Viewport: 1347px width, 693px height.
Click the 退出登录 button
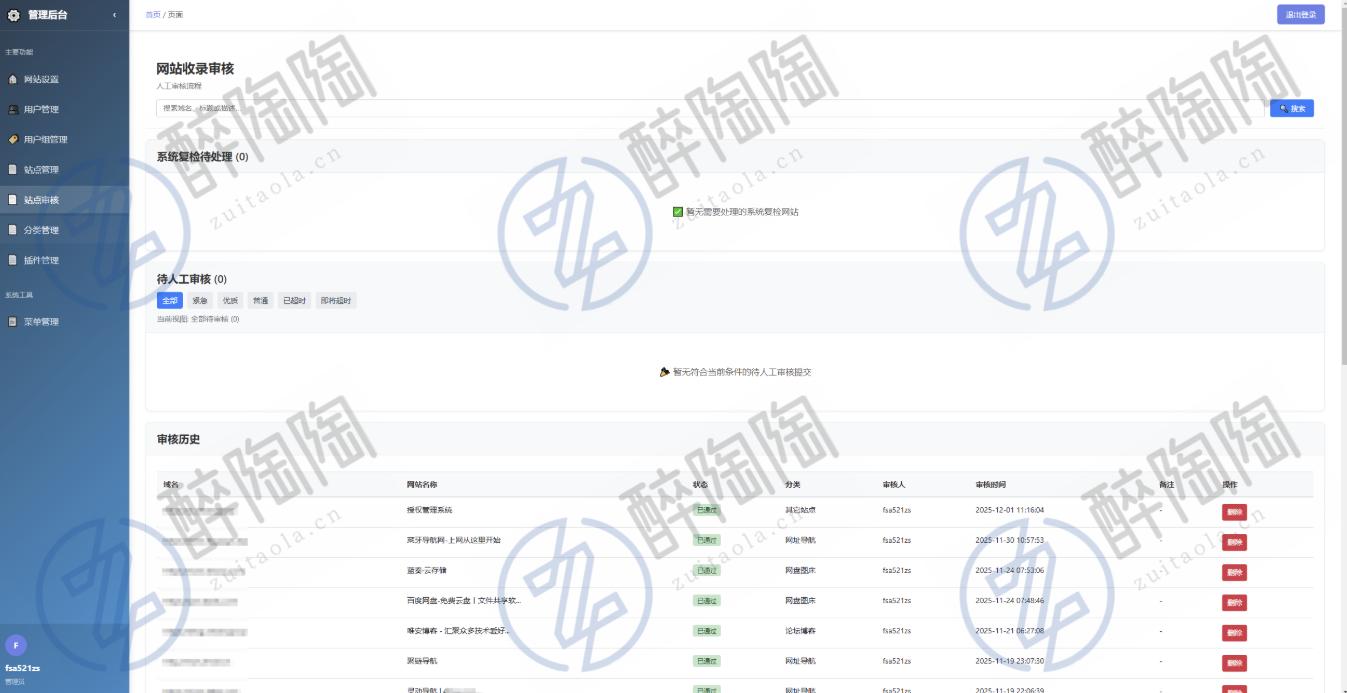click(x=1300, y=15)
